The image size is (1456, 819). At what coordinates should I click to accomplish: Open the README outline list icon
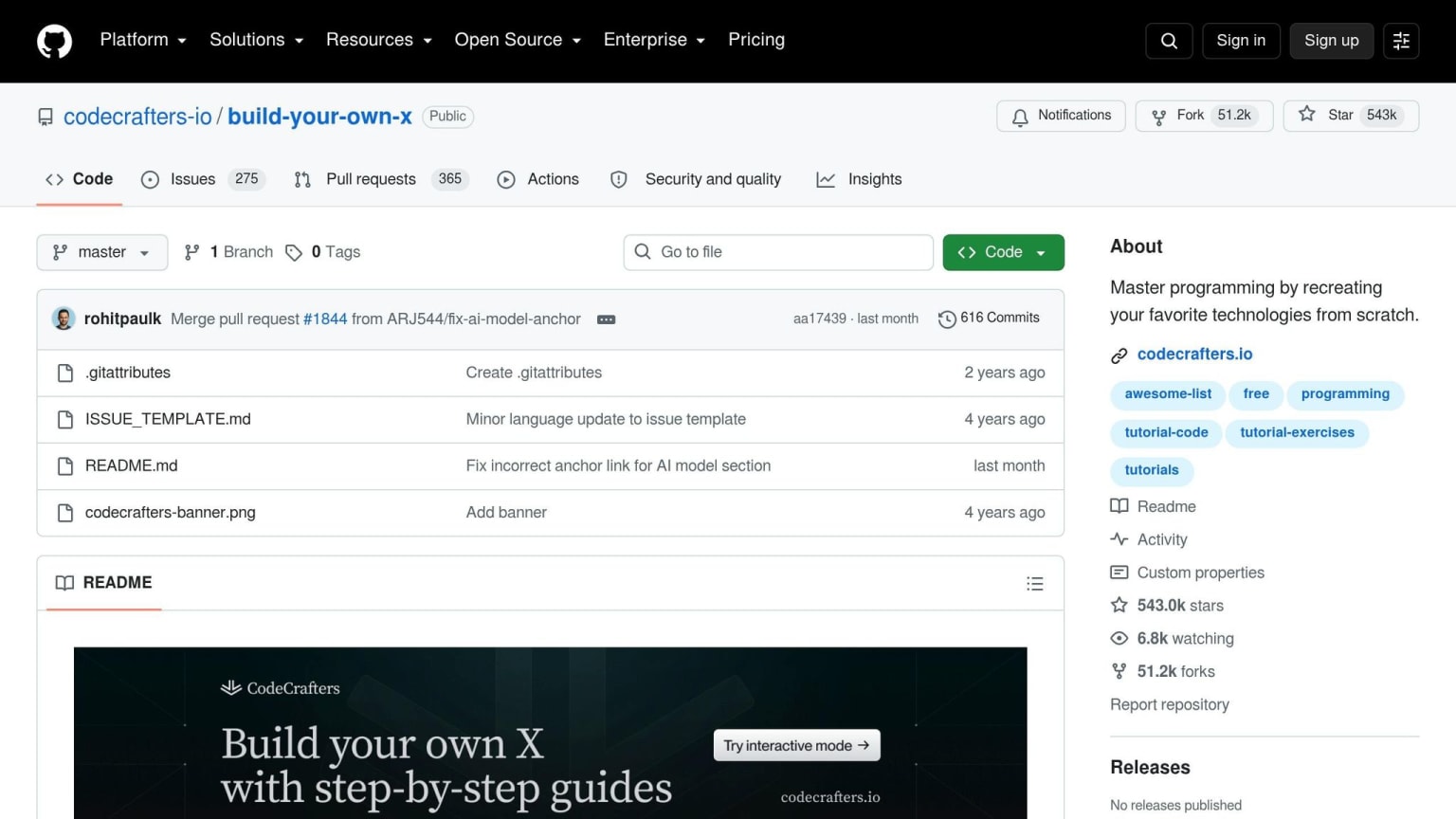tap(1035, 584)
